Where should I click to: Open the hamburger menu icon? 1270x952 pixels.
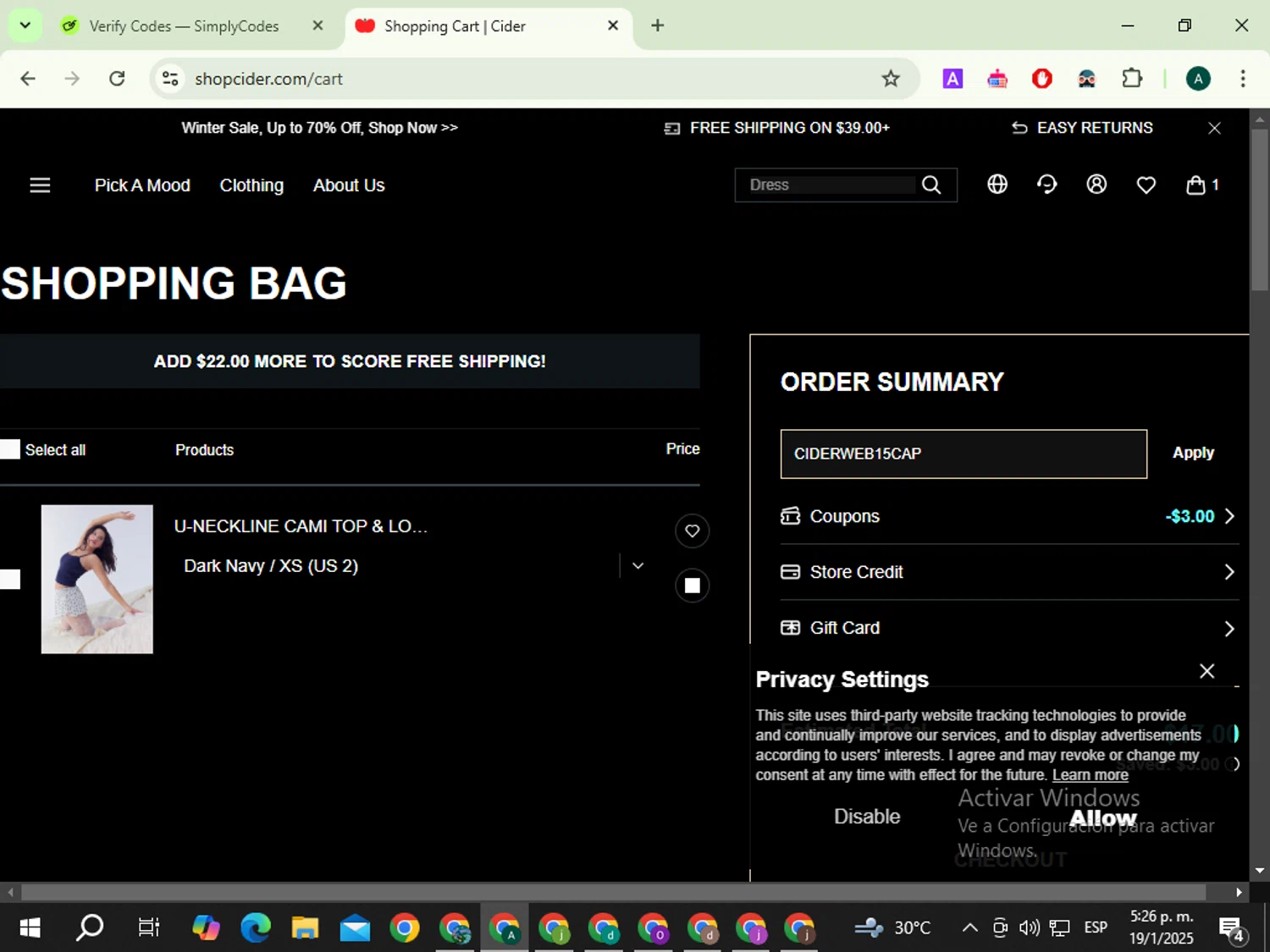[x=40, y=185]
